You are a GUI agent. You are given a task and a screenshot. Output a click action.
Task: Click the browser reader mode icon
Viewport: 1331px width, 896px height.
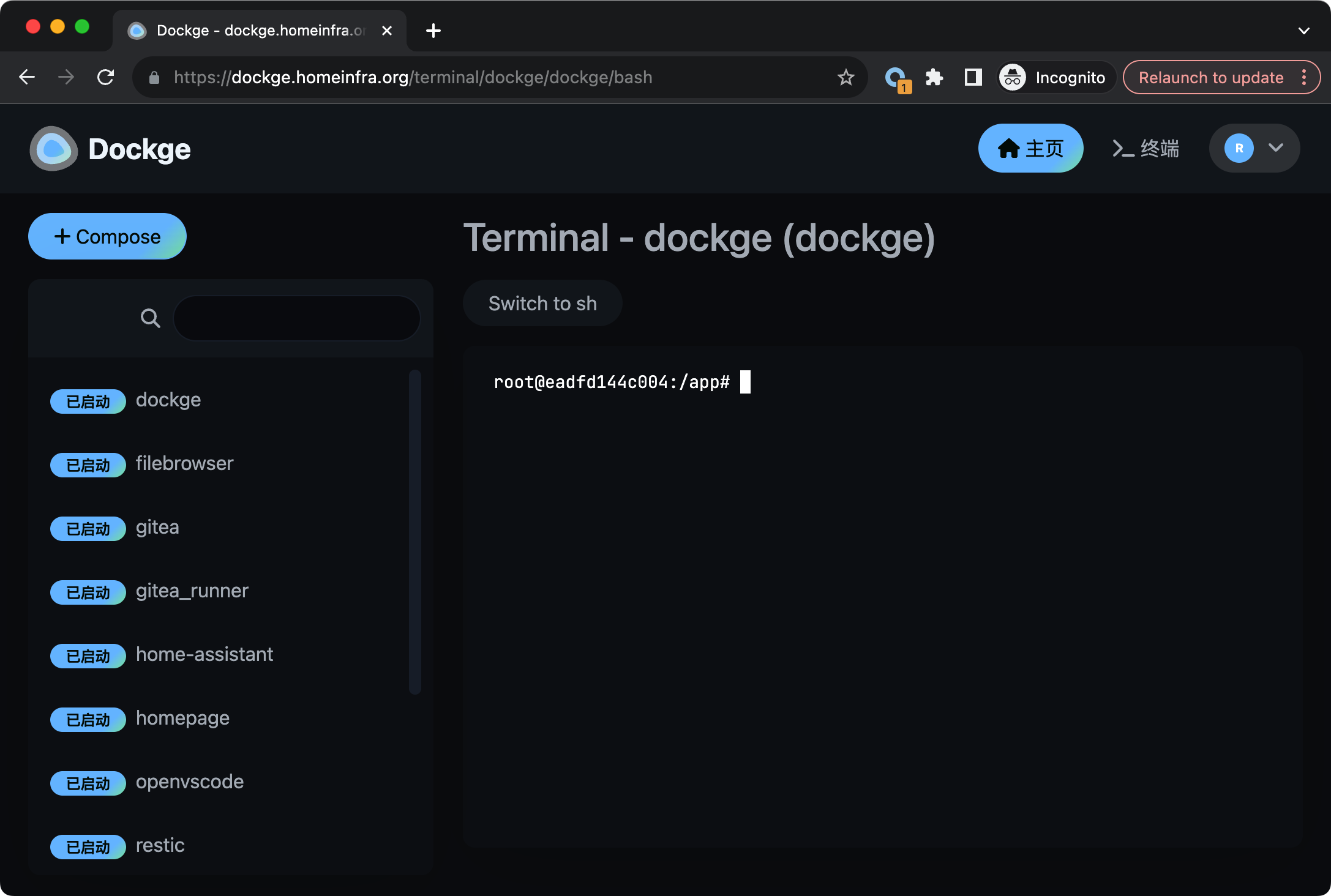coord(972,77)
